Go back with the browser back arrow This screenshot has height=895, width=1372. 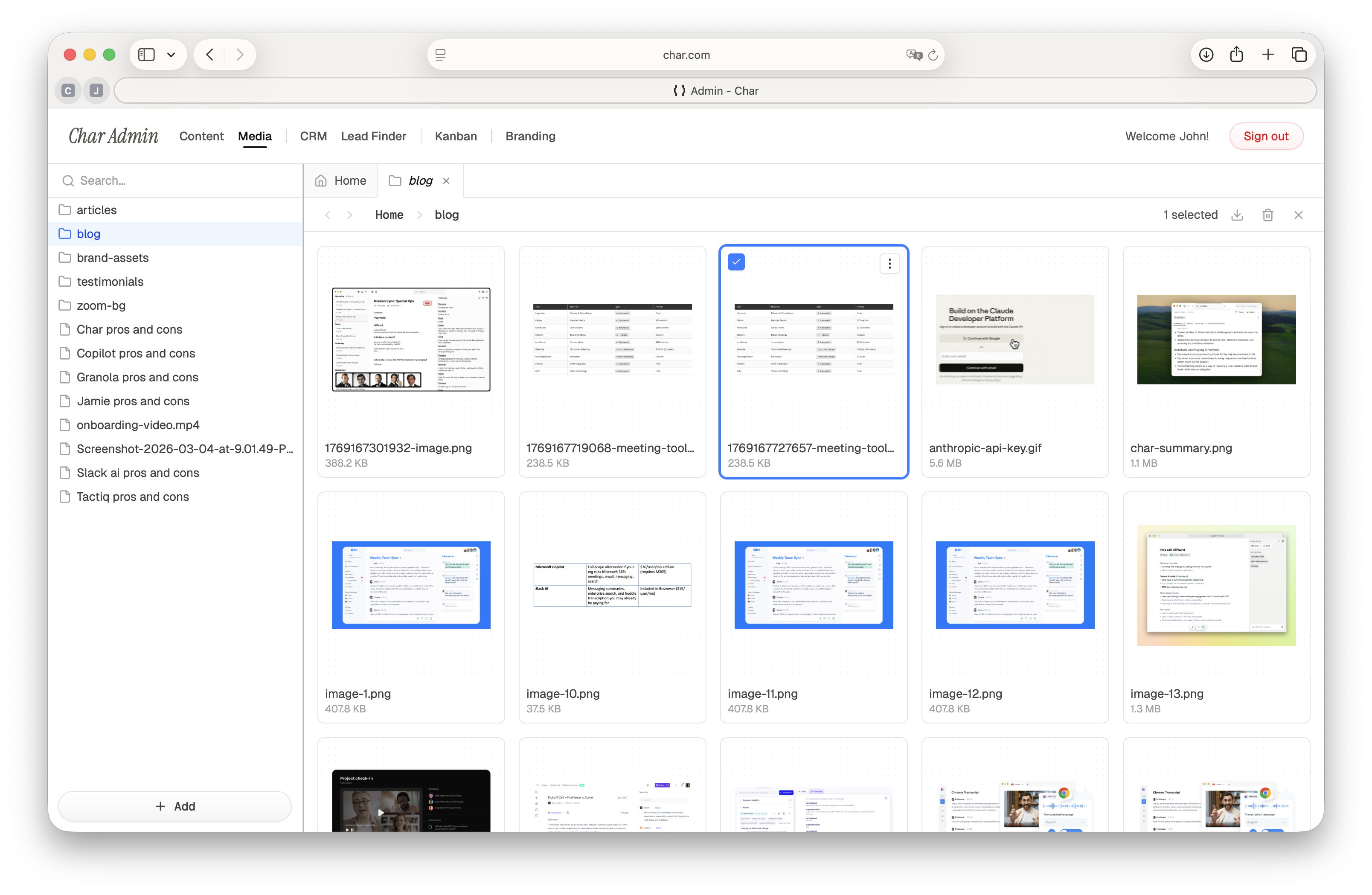click(x=210, y=55)
